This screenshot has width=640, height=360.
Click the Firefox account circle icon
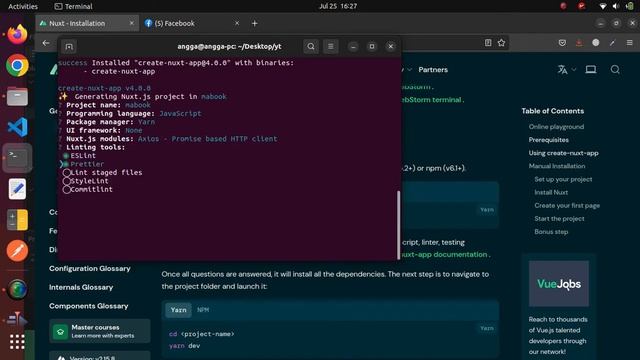tap(596, 43)
